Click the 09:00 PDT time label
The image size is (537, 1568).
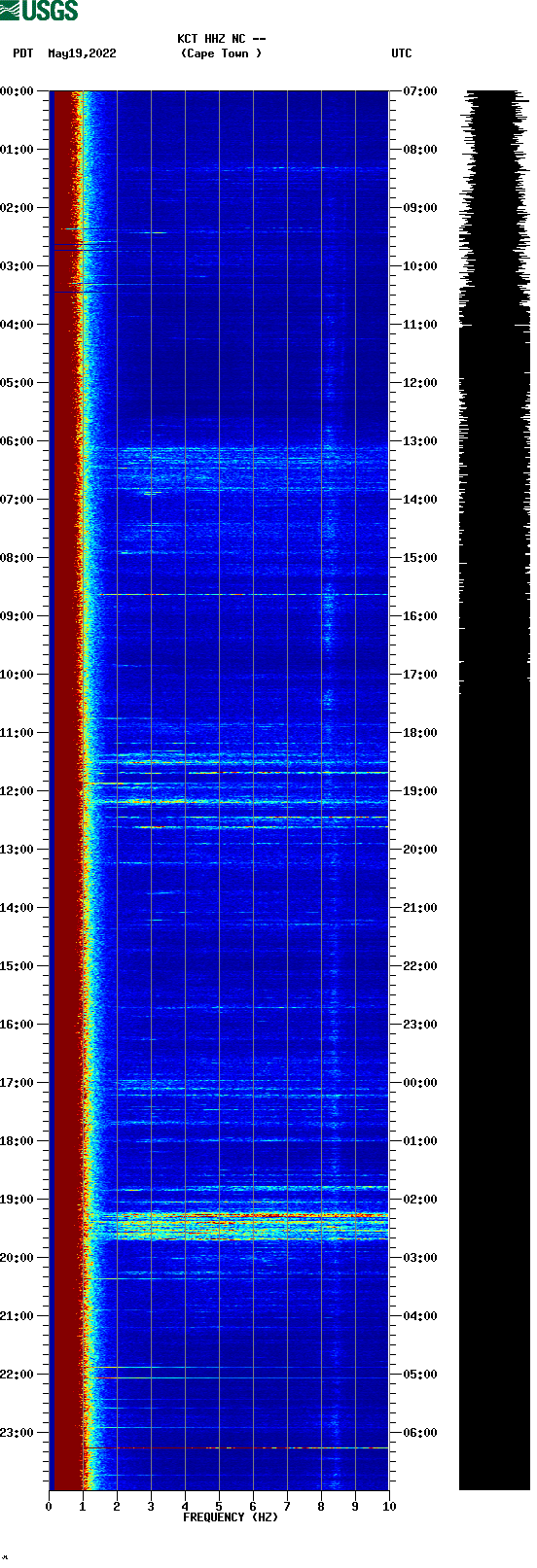point(17,616)
